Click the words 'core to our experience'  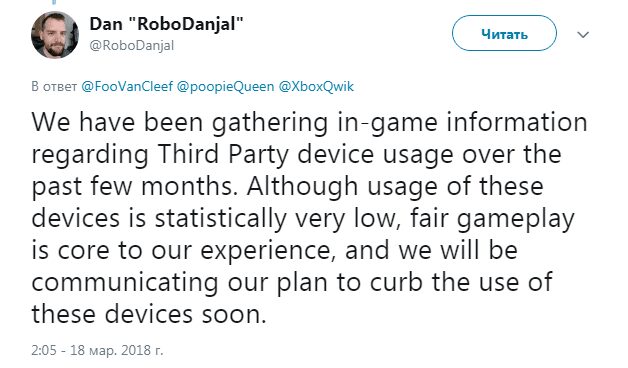click(x=195, y=251)
